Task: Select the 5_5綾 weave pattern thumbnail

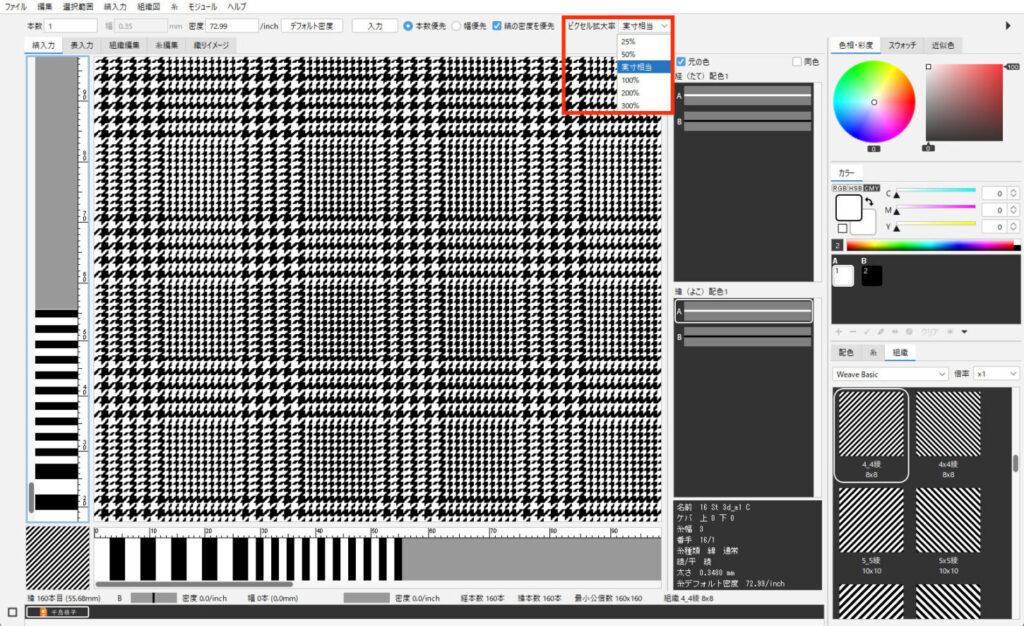Action: pos(870,520)
